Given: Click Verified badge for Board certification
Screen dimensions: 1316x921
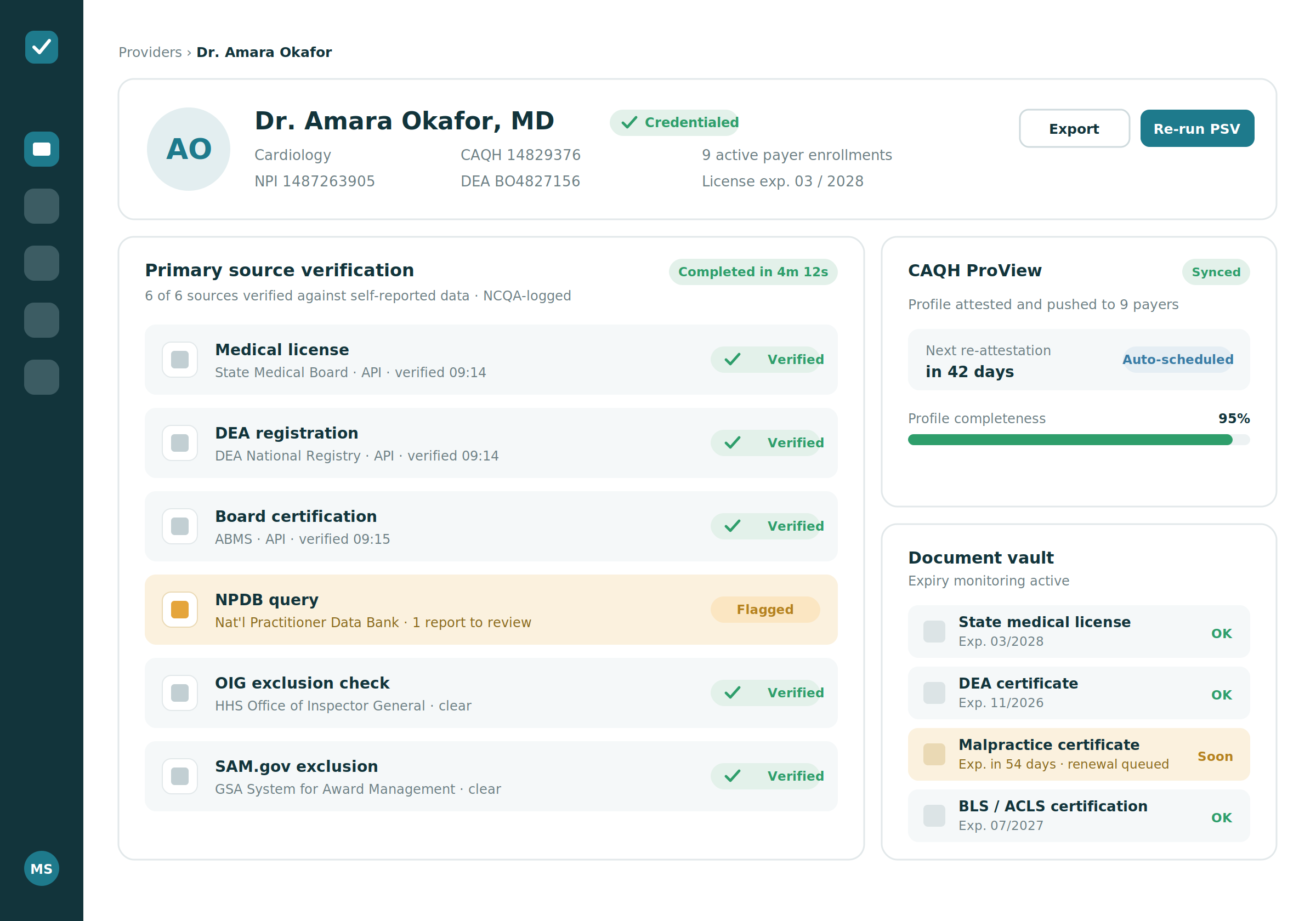Looking at the screenshot, I should pos(766,526).
